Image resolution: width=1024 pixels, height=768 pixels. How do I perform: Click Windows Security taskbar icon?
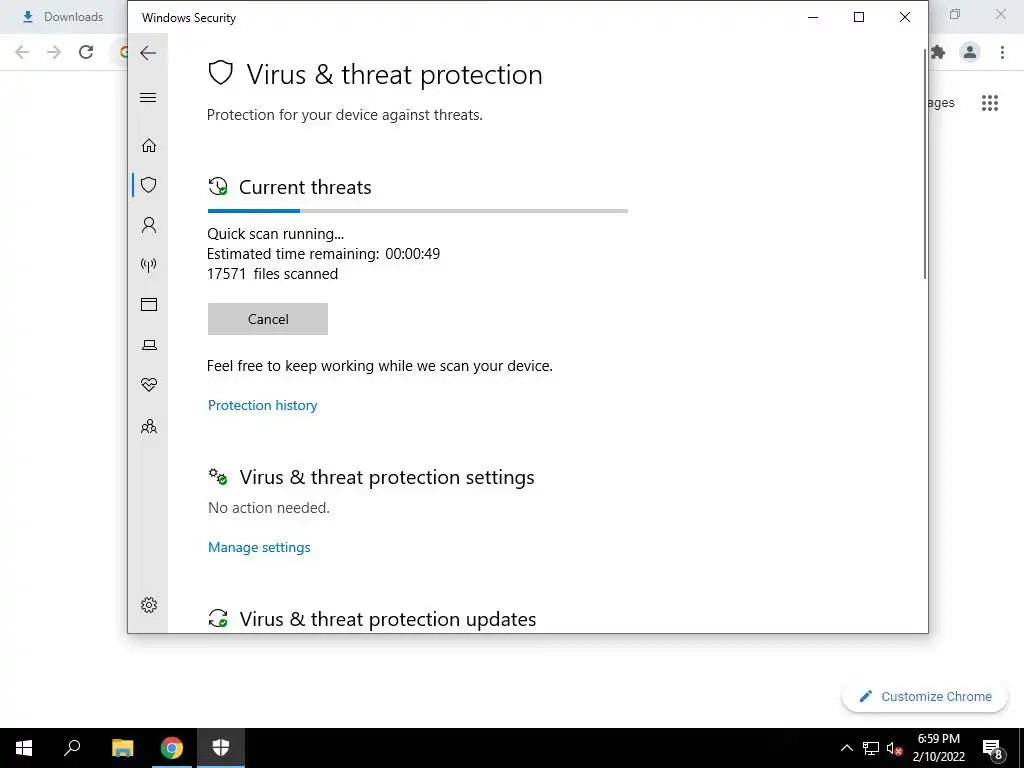tap(221, 748)
